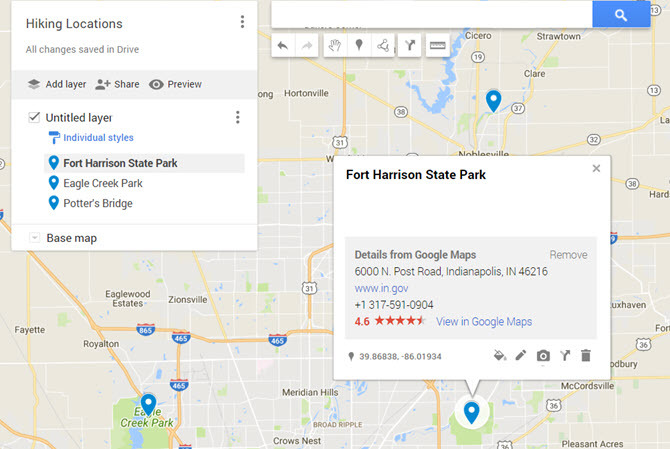Select Eagle Creek Park in the layer list
Image resolution: width=670 pixels, height=449 pixels.
(x=144, y=183)
